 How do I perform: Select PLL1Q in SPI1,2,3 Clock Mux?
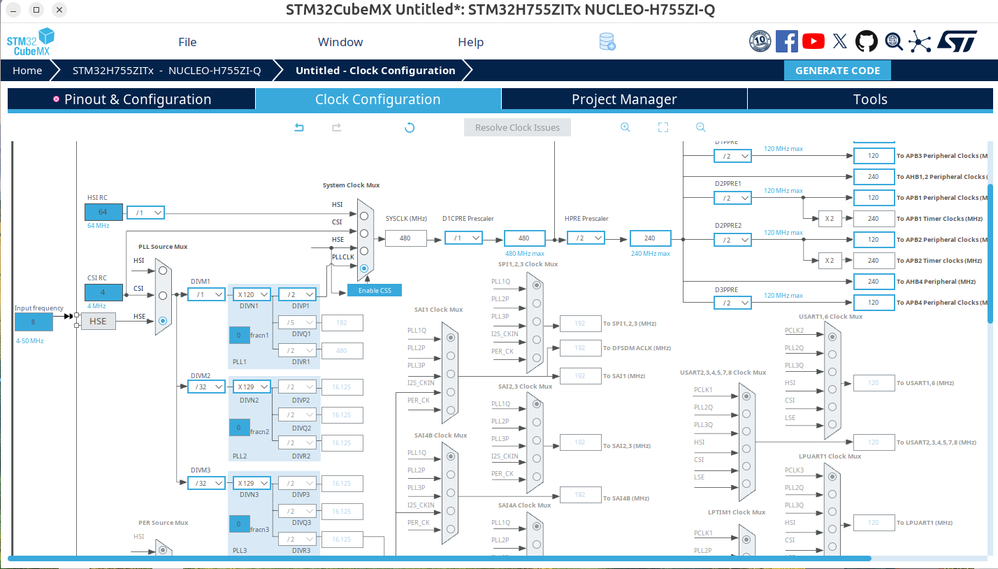[537, 285]
